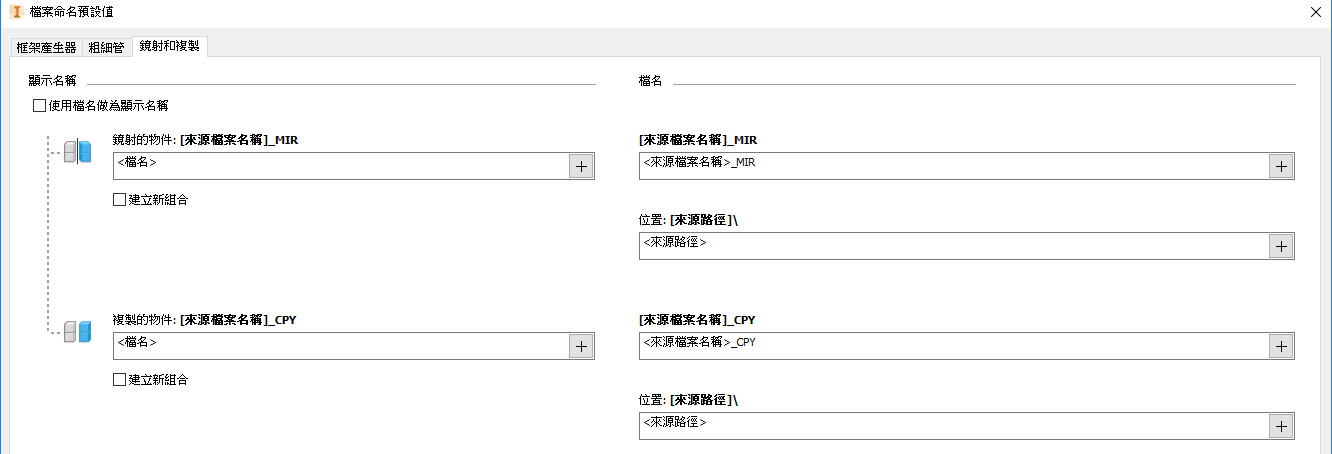Click the plus button beside copied object display name
Viewport: 1332px width, 454px height.
point(581,346)
